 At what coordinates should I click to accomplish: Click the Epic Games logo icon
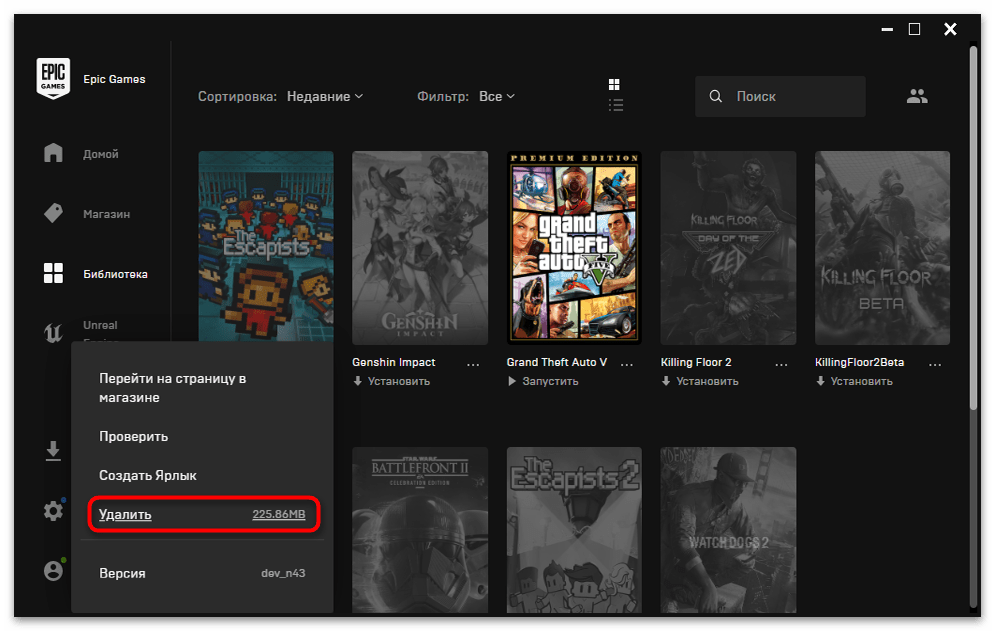tap(53, 79)
